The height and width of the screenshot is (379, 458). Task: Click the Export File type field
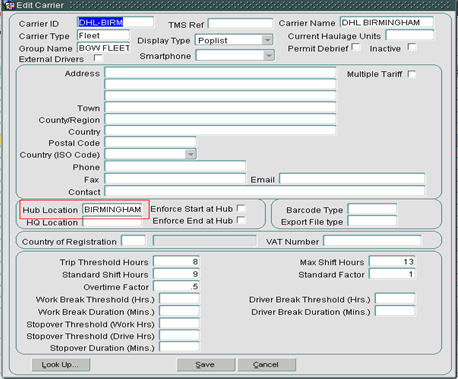tap(372, 221)
